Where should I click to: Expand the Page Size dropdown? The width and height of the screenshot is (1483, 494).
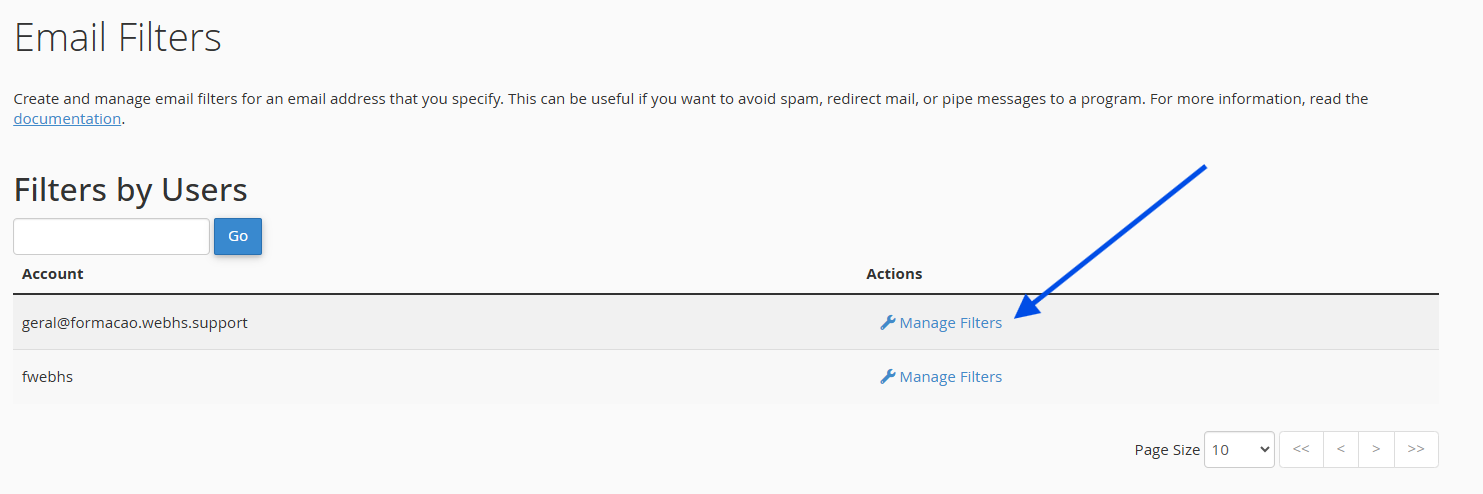click(1239, 450)
